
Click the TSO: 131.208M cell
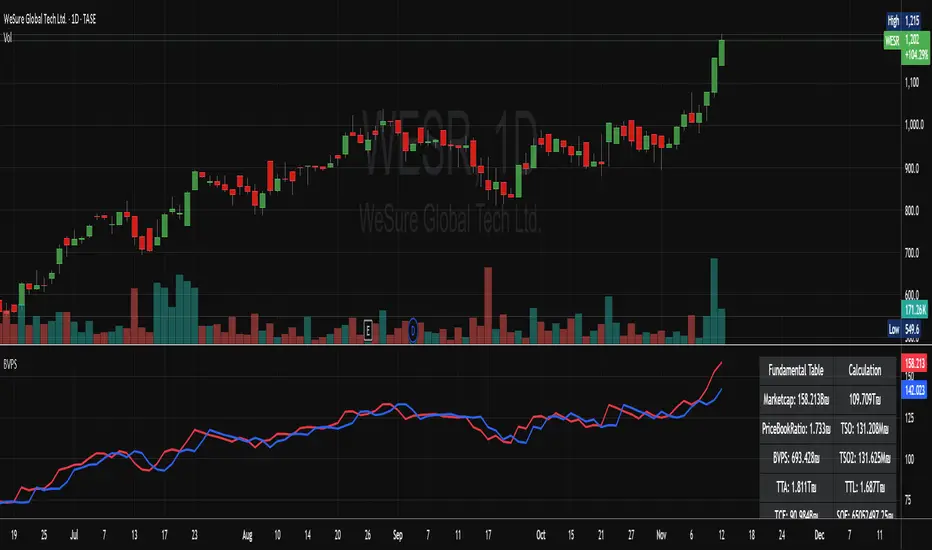[x=865, y=429]
